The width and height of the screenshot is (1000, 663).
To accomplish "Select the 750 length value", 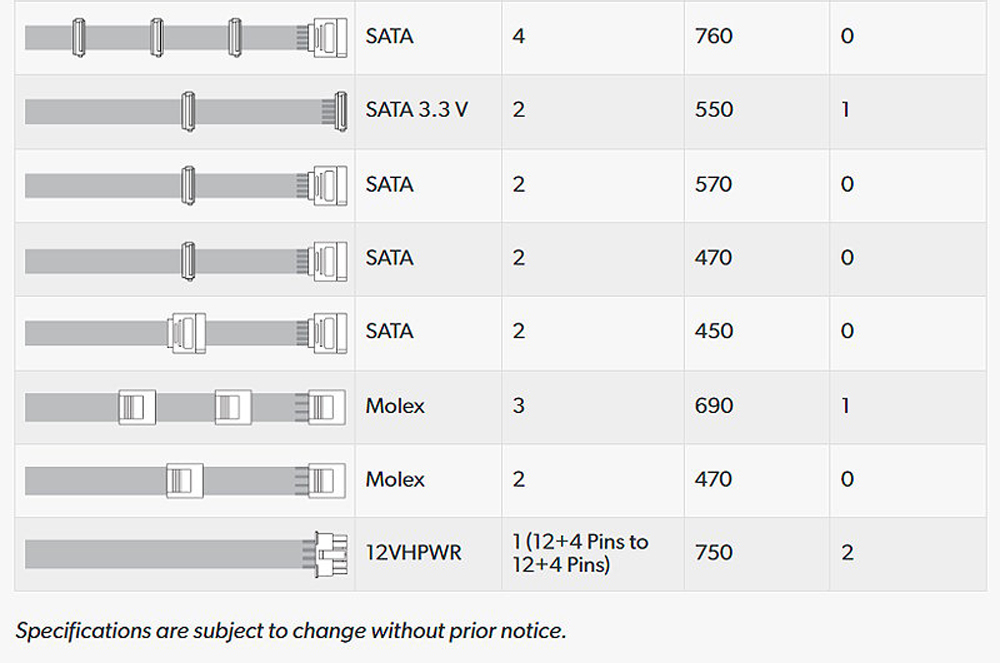I will pos(714,553).
